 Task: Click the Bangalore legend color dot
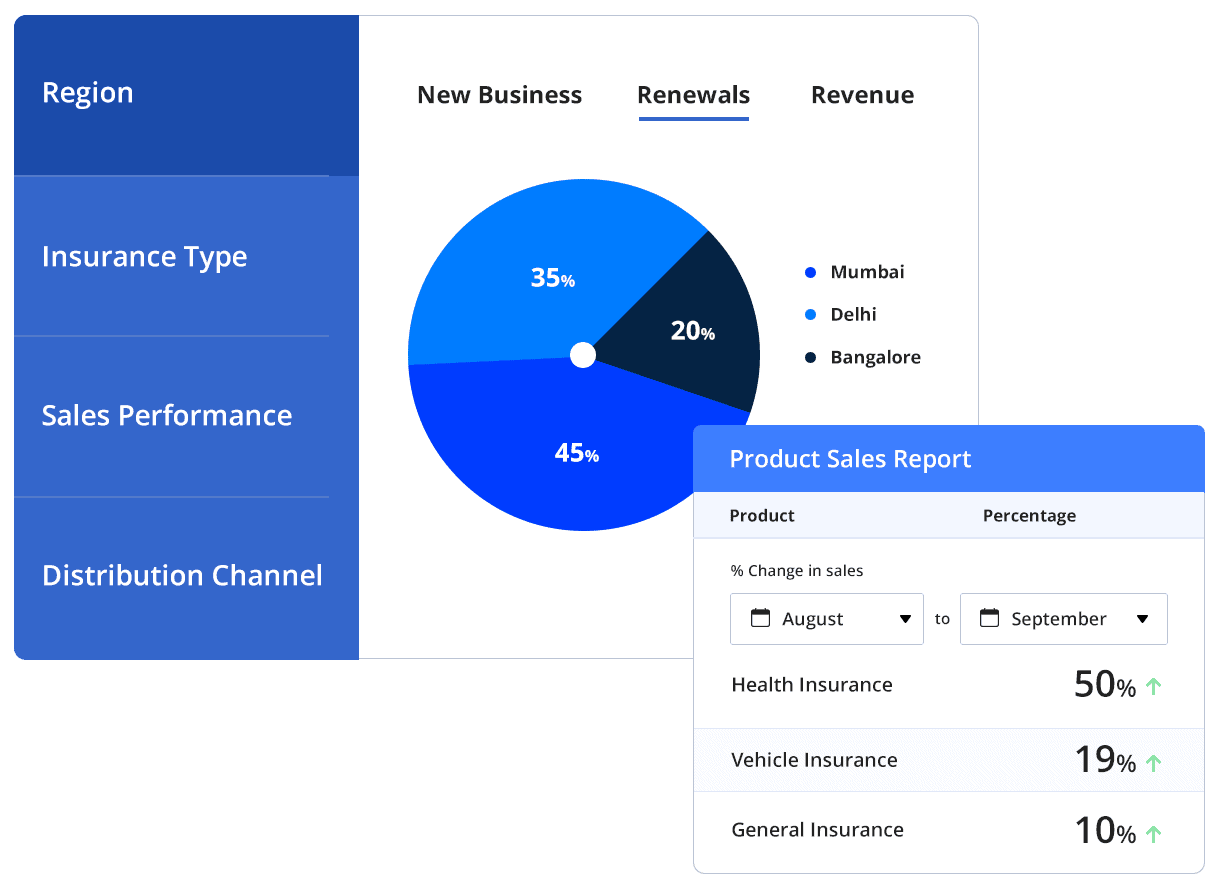[x=810, y=356]
